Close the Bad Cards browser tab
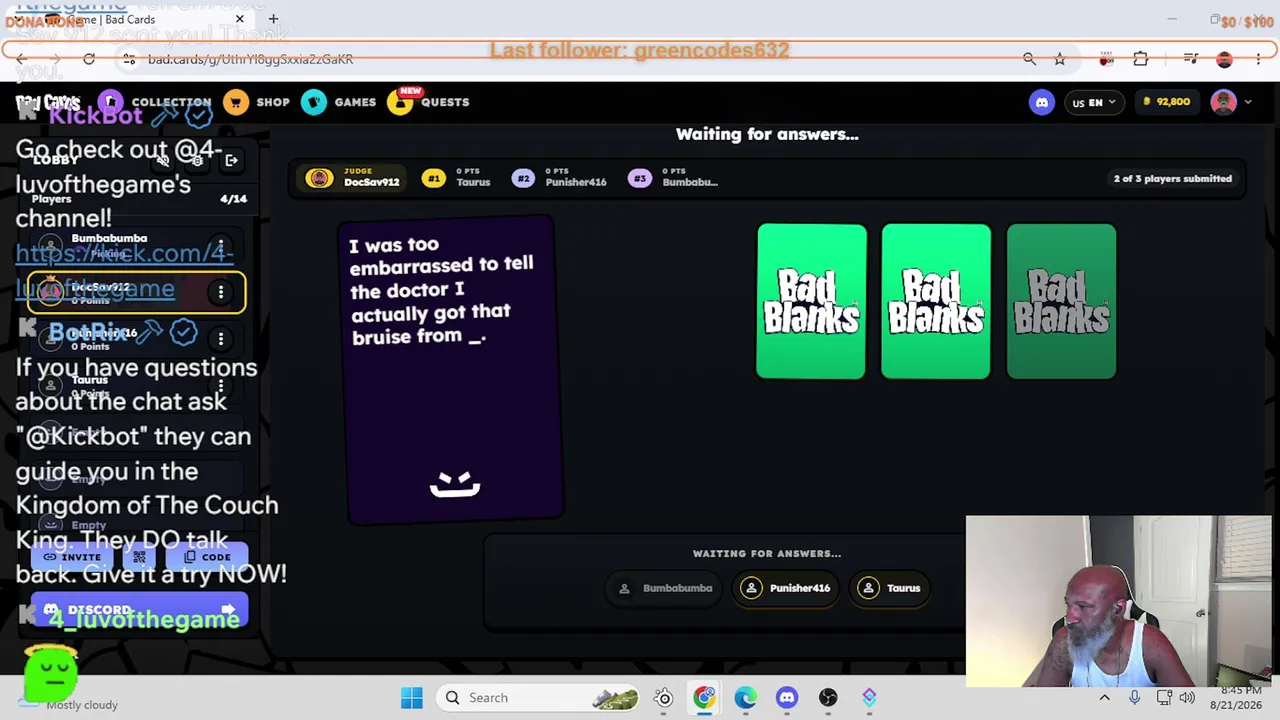 click(240, 19)
